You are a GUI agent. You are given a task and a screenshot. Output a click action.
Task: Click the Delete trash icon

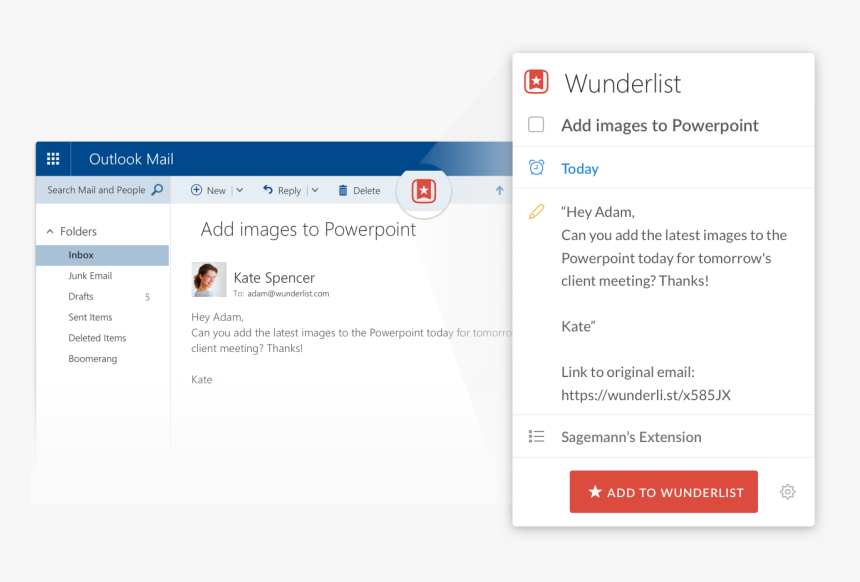(x=343, y=190)
